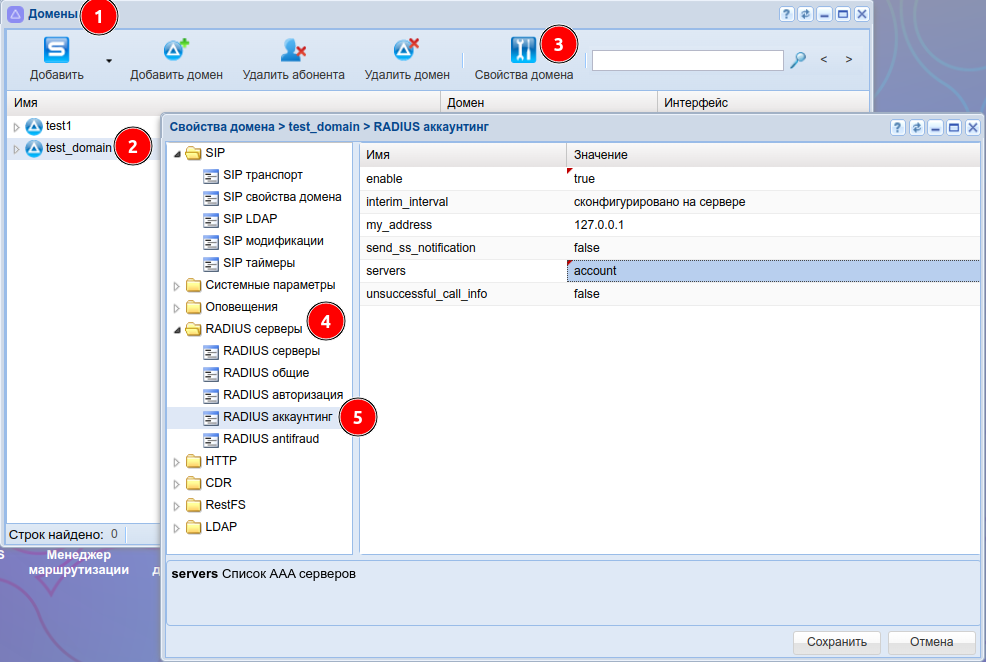Click the Добавить toolbar icon

click(x=56, y=51)
